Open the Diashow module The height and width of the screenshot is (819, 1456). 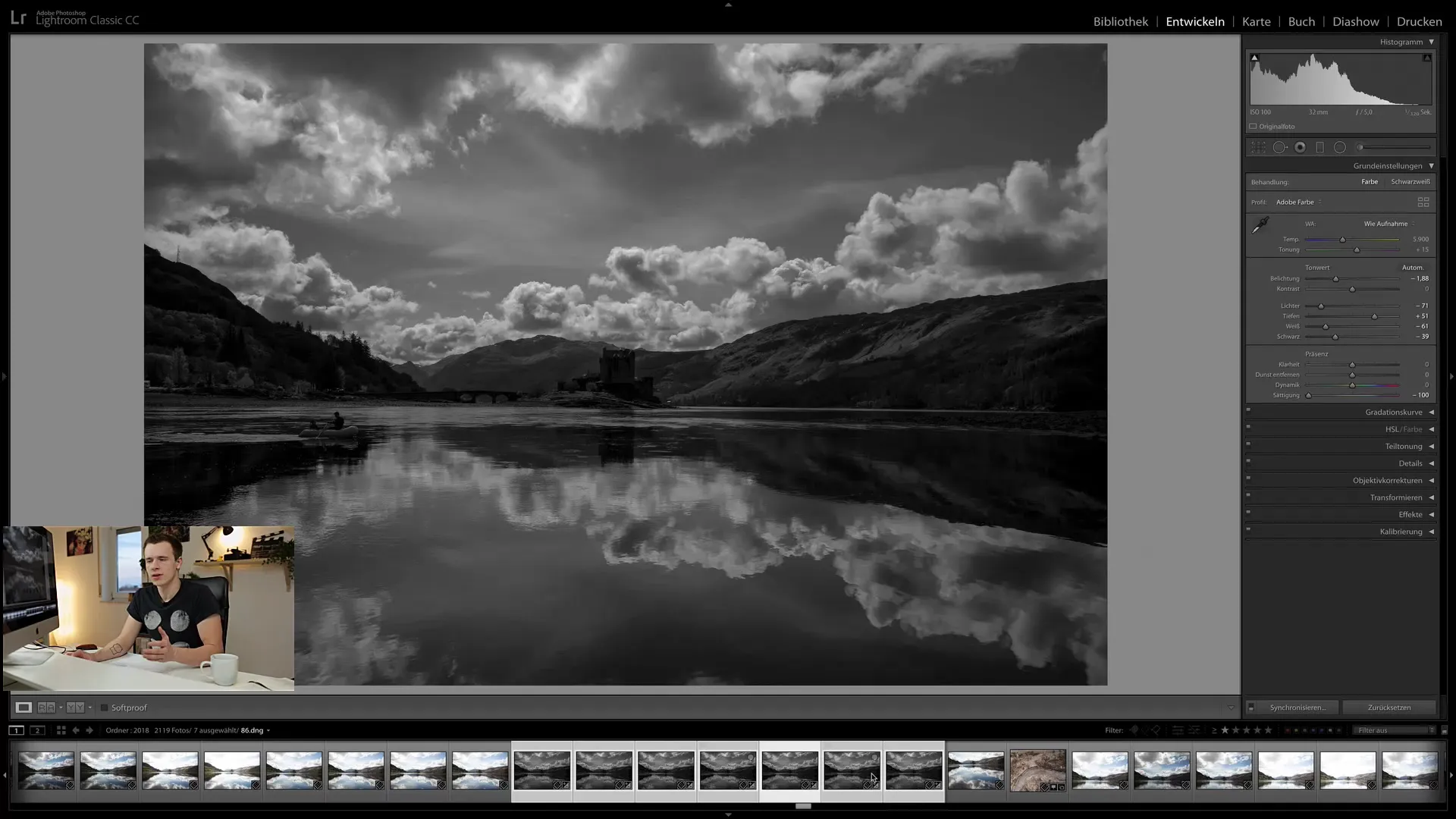tap(1356, 21)
